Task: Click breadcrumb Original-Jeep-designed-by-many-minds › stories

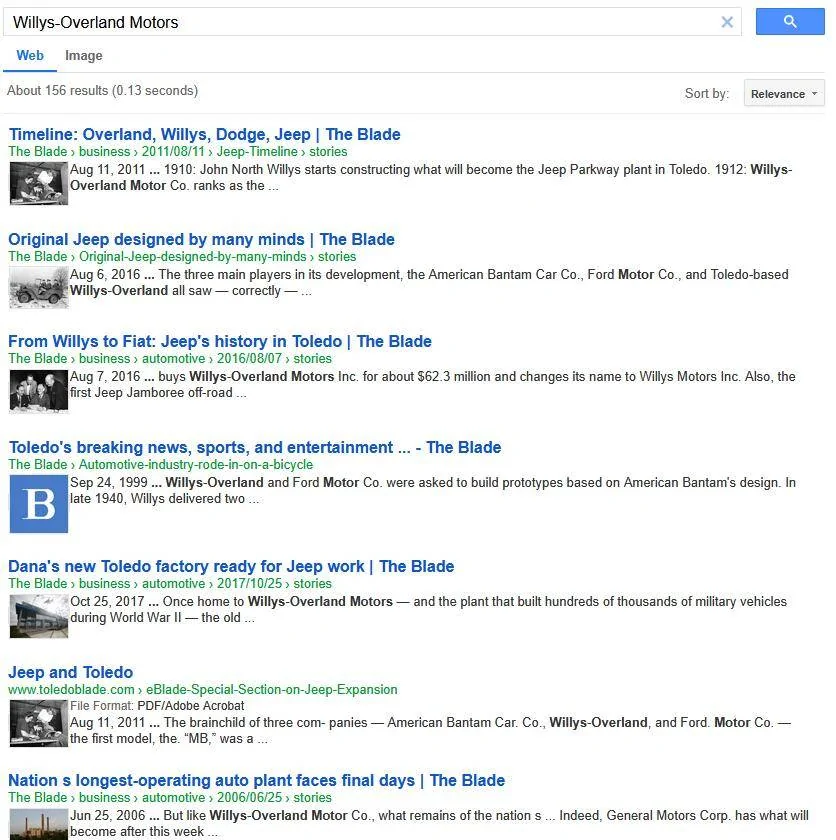Action: [182, 257]
